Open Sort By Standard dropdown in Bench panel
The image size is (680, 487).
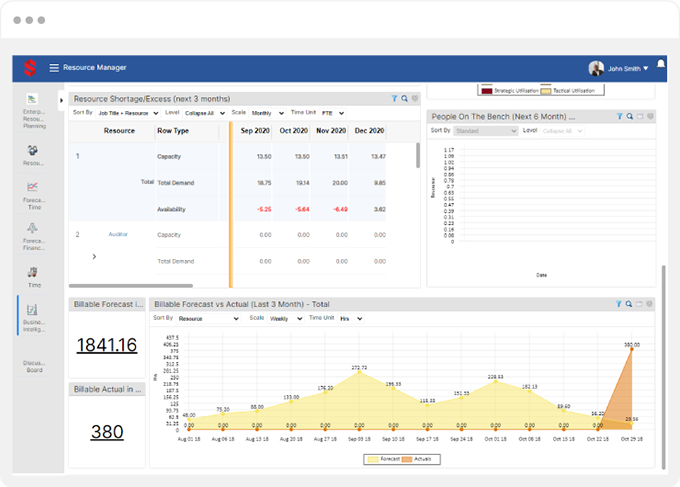click(x=486, y=131)
